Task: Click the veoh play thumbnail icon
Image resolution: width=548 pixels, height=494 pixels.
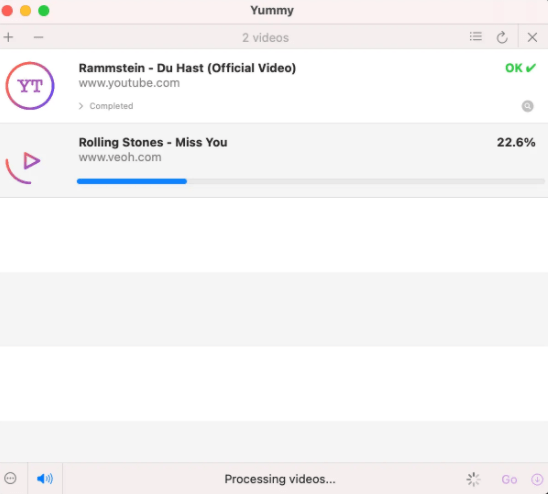Action: click(x=23, y=168)
